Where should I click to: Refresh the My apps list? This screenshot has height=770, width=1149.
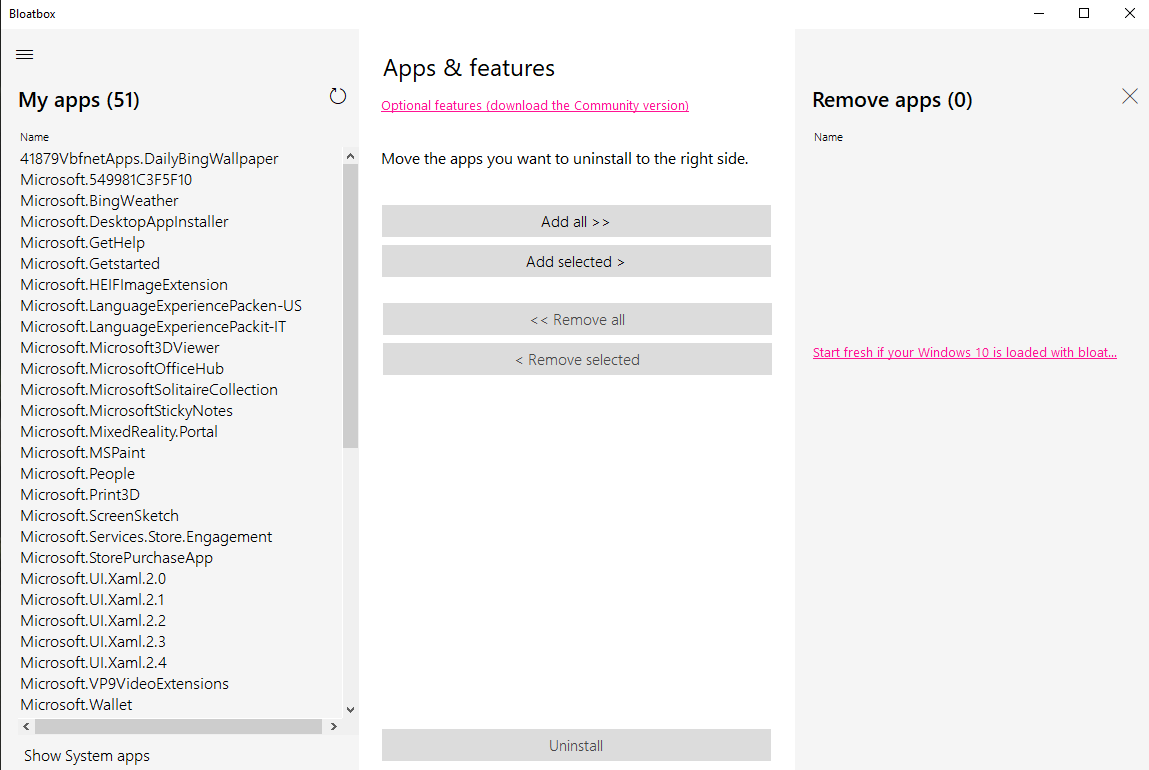click(337, 96)
